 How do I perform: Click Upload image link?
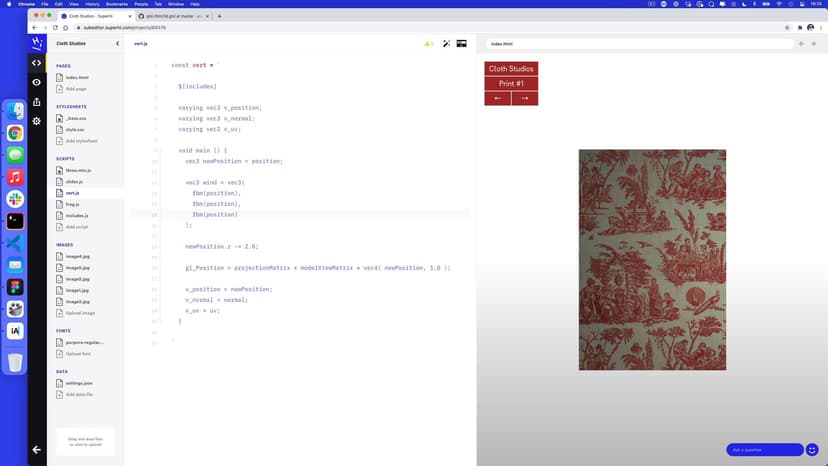80,313
